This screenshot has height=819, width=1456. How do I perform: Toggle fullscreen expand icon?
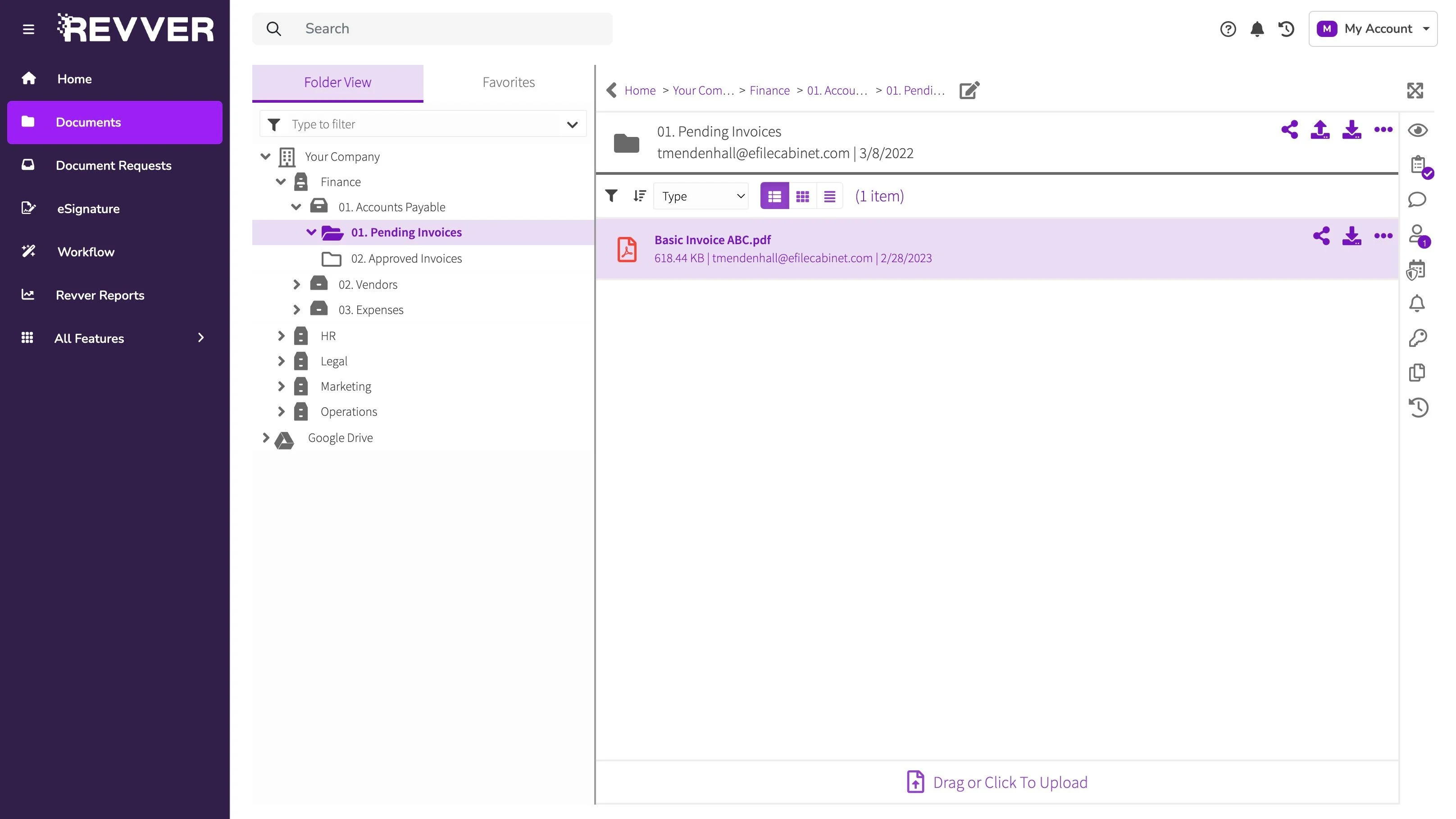click(x=1415, y=91)
